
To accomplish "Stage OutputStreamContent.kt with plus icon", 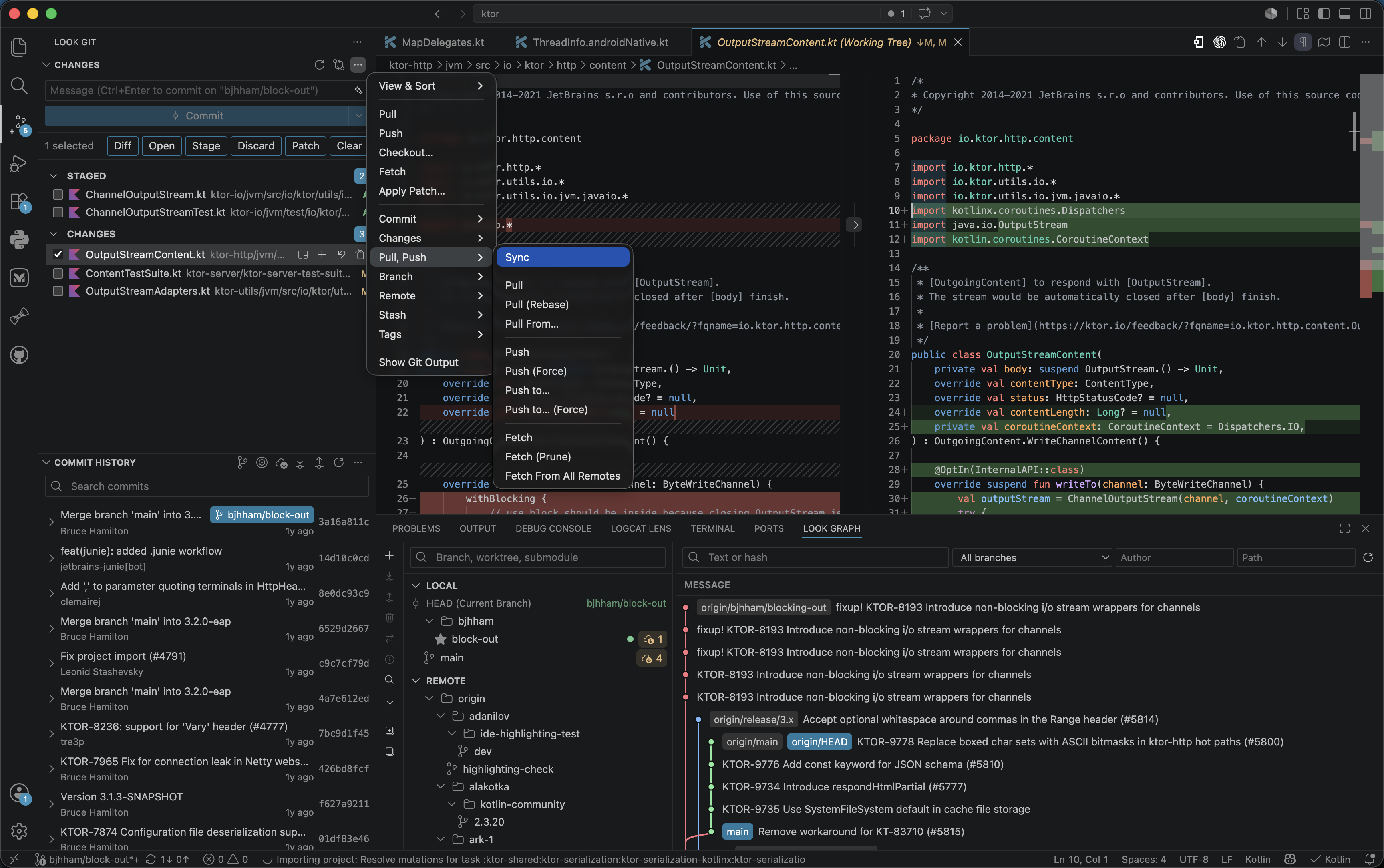I will [x=322, y=254].
